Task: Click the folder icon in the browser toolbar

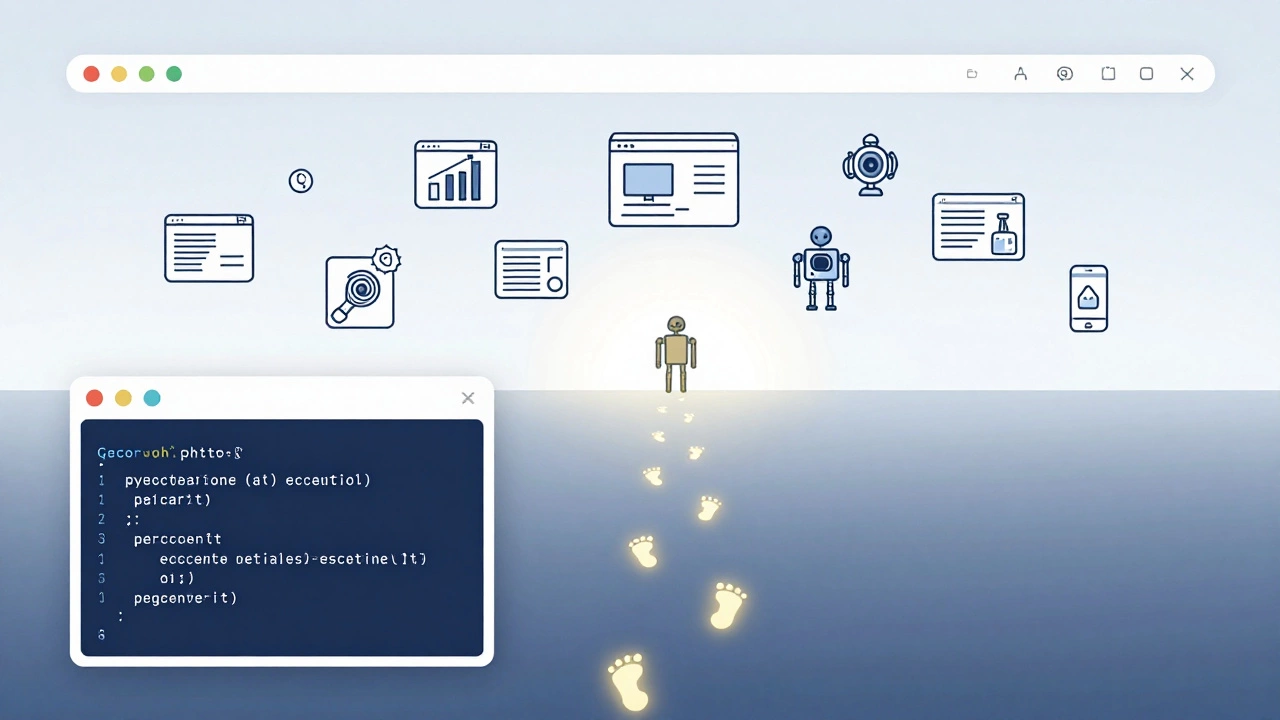Action: [x=972, y=73]
